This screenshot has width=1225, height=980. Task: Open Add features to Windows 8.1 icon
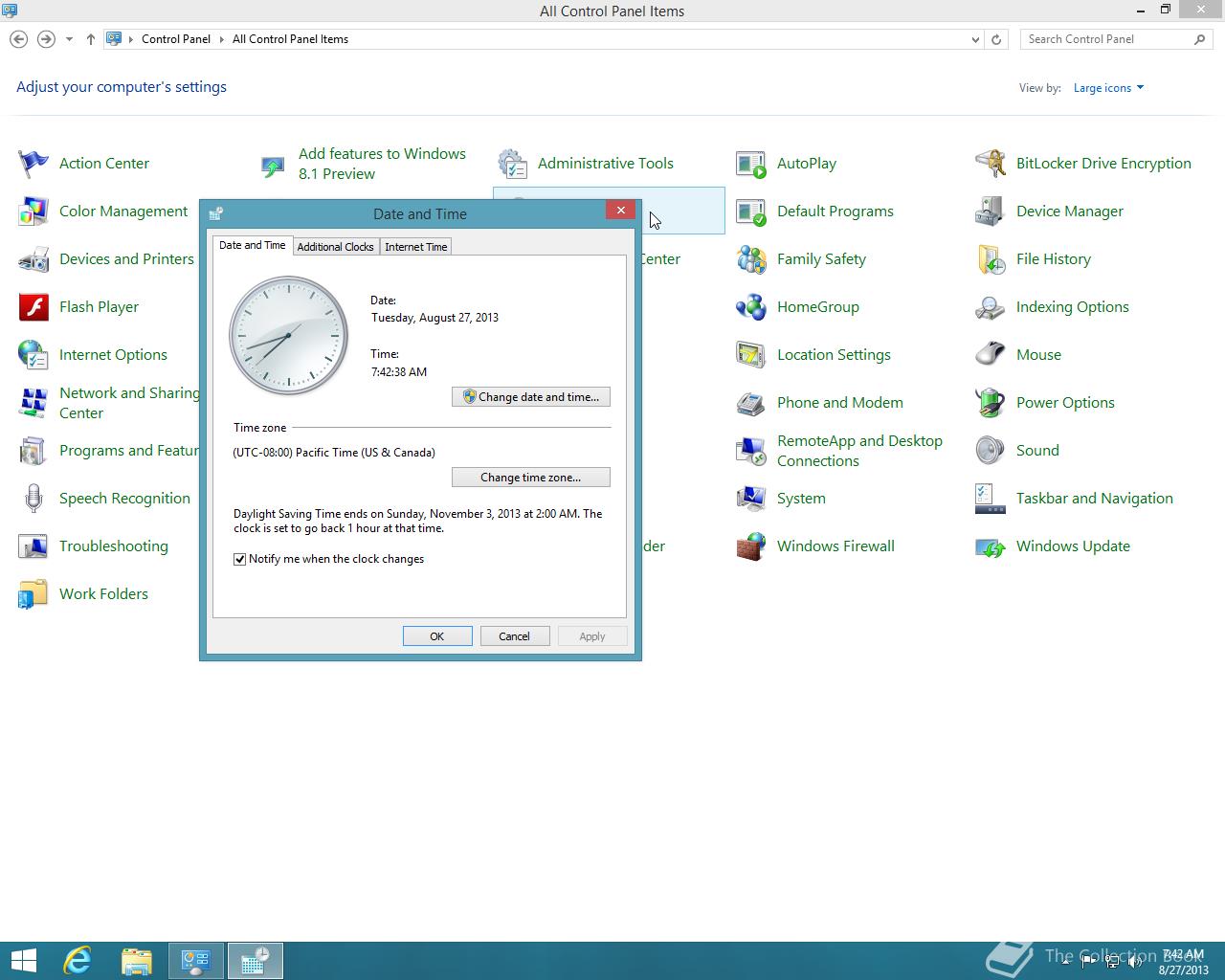click(x=273, y=167)
